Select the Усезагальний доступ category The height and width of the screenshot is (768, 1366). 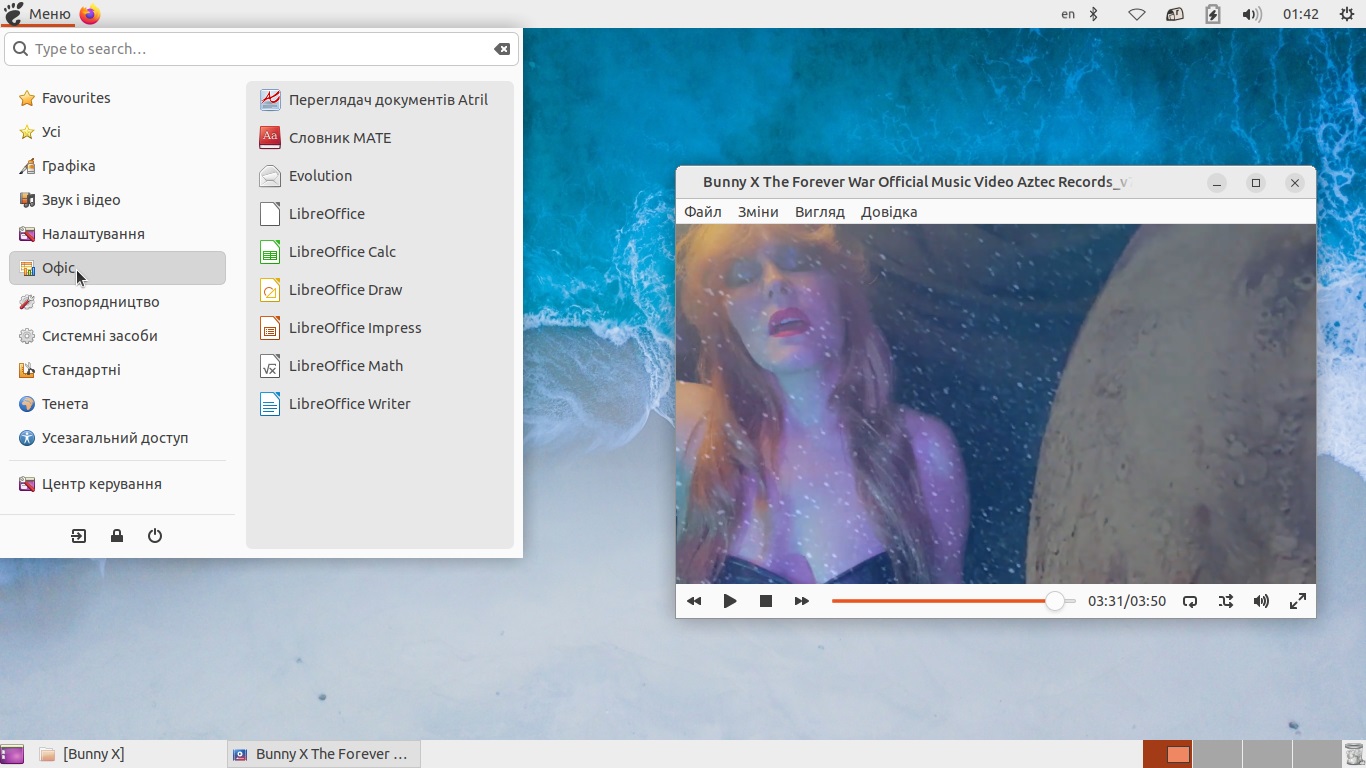pyautogui.click(x=117, y=438)
